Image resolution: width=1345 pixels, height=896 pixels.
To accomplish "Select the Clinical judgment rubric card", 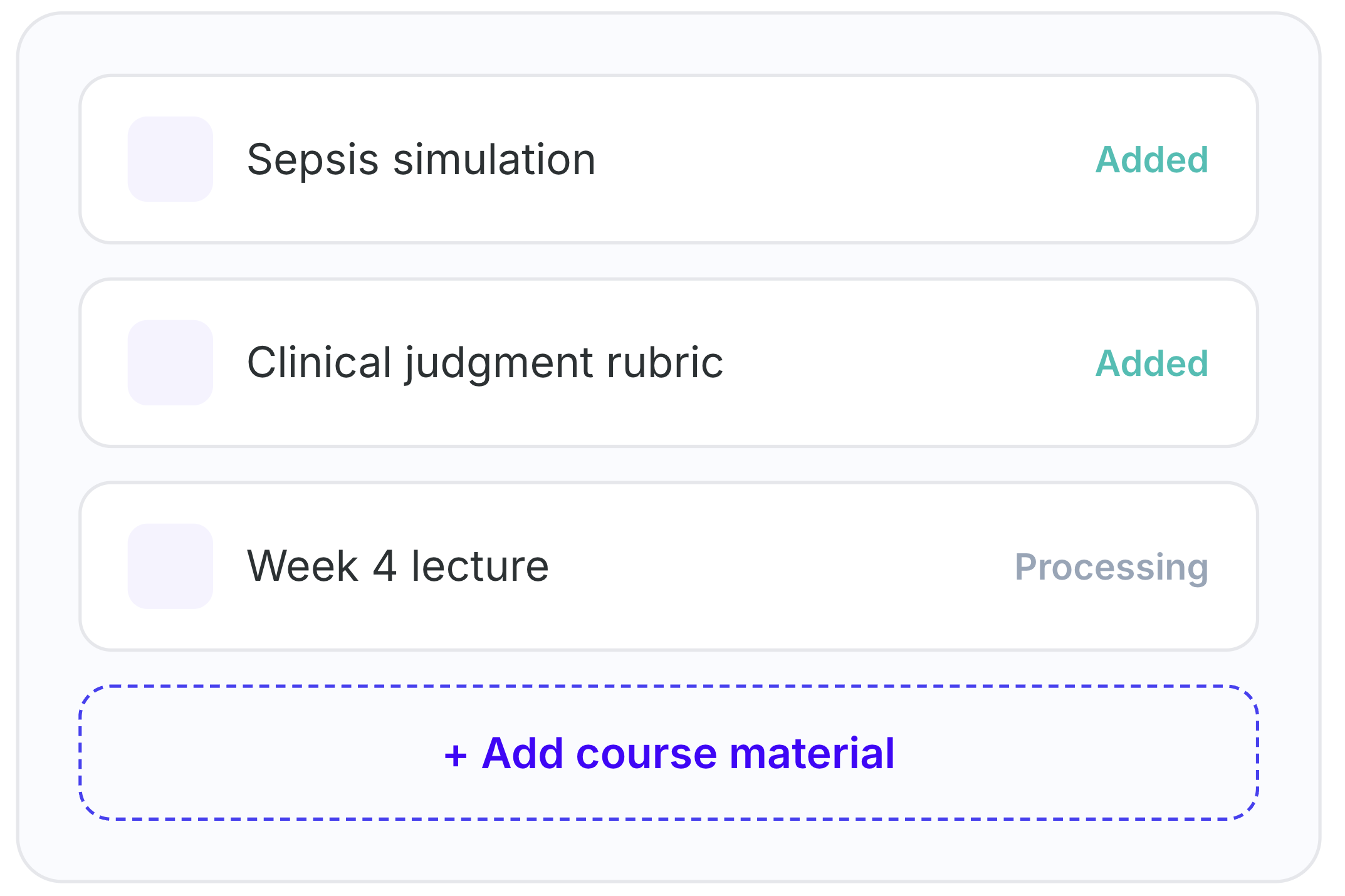I will tap(669, 363).
